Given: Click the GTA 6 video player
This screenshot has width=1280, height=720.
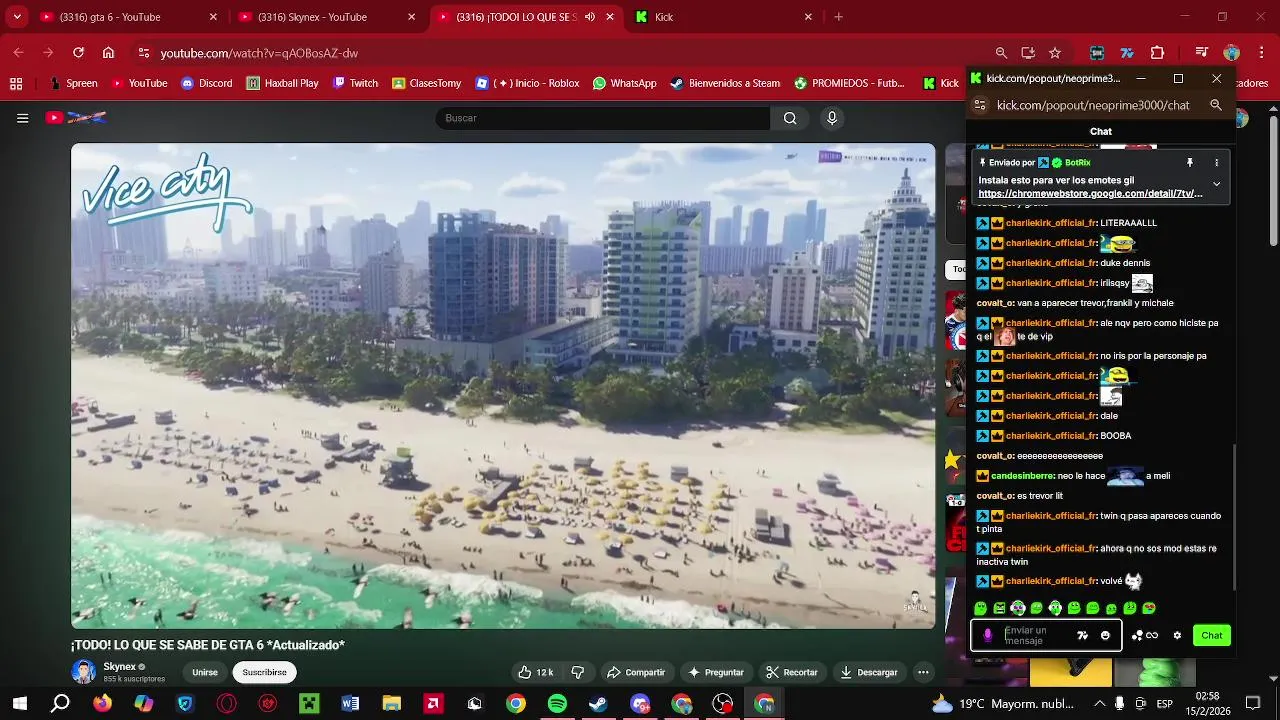Looking at the screenshot, I should point(503,386).
